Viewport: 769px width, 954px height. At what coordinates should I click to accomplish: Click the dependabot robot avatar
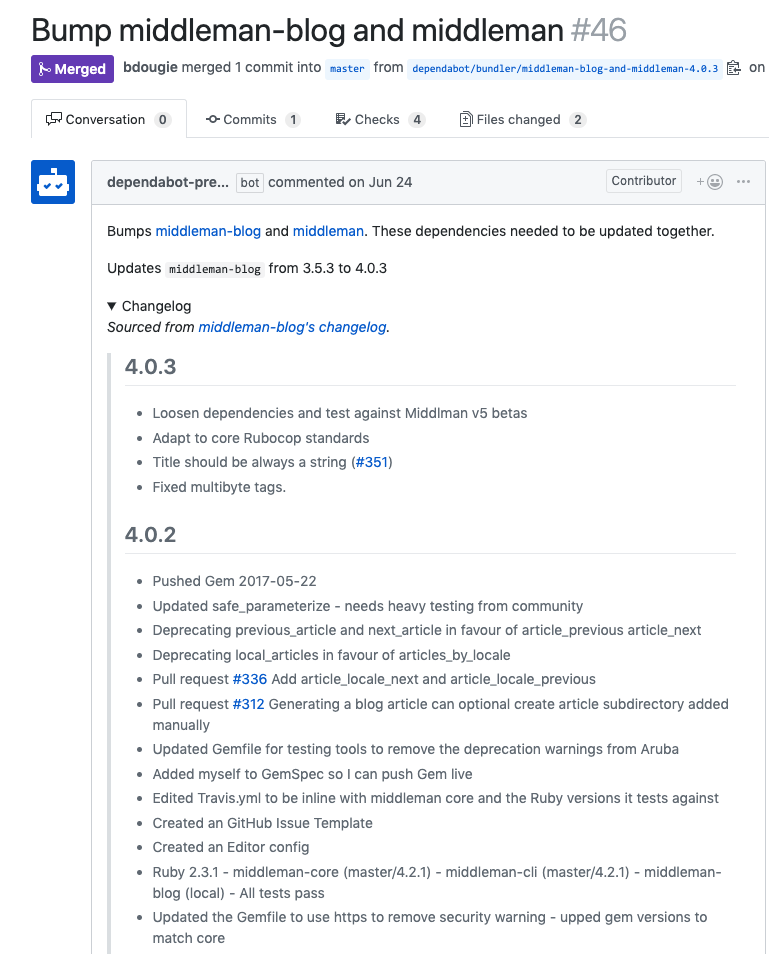[53, 182]
